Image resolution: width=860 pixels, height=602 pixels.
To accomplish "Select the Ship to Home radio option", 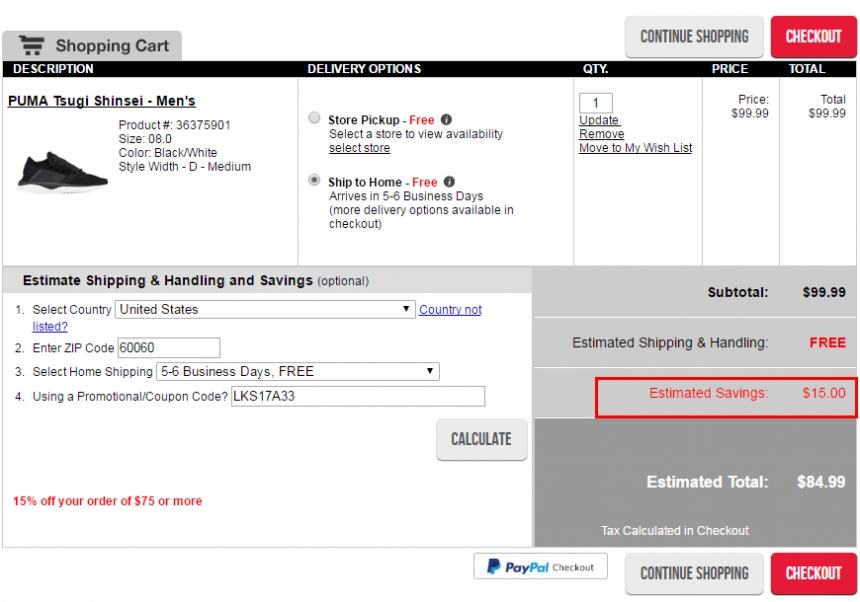I will (314, 180).
